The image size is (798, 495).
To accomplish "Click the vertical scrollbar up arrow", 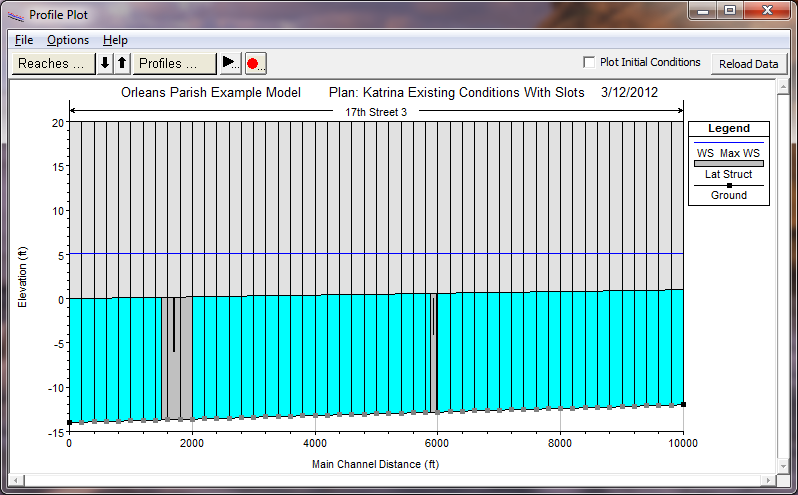I will click(783, 88).
